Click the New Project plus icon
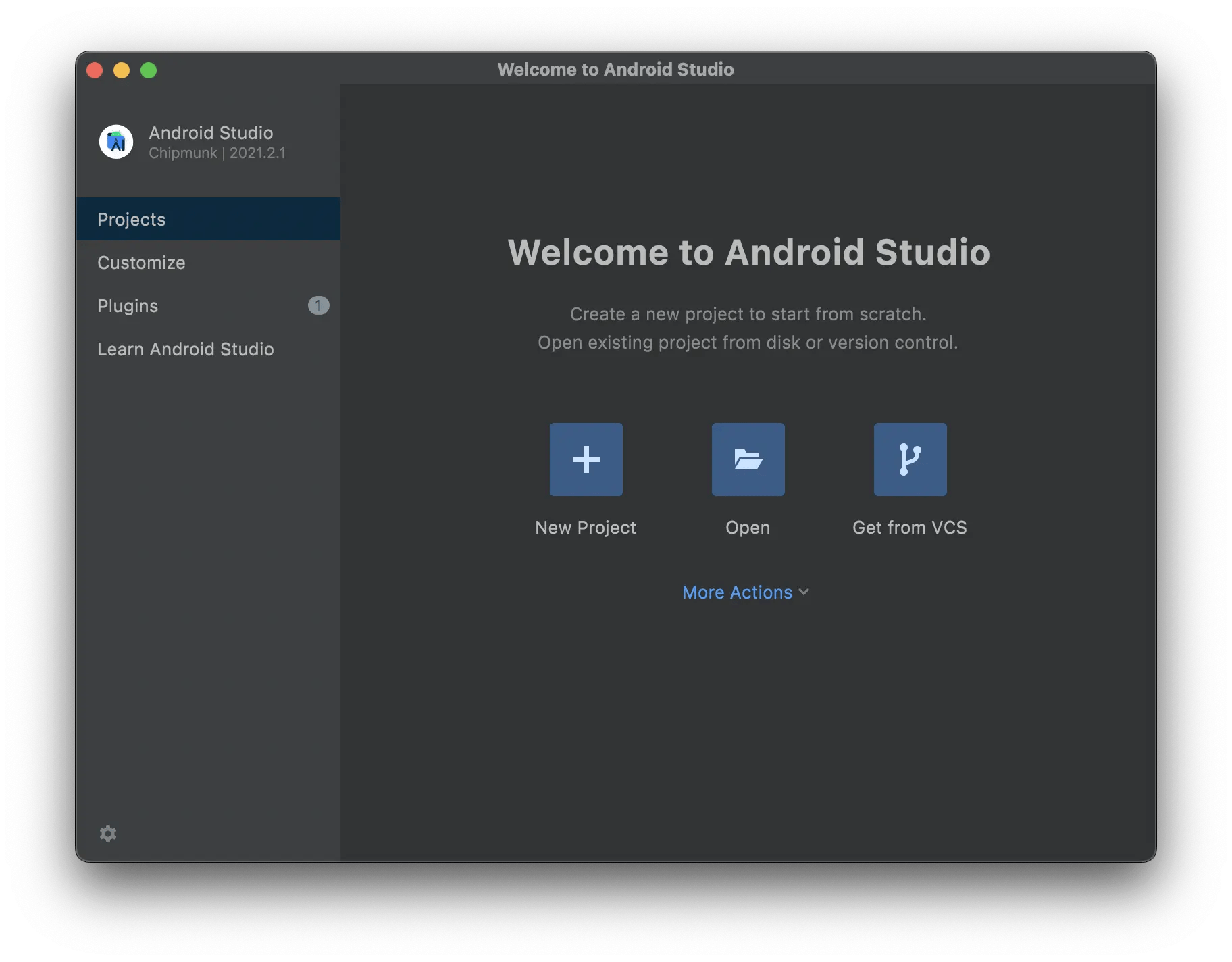 point(586,459)
